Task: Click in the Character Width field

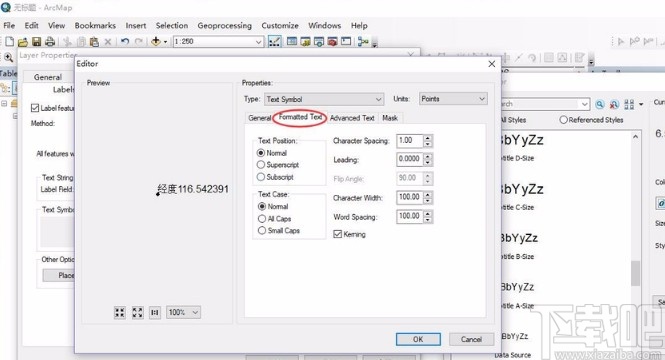Action: click(410, 197)
